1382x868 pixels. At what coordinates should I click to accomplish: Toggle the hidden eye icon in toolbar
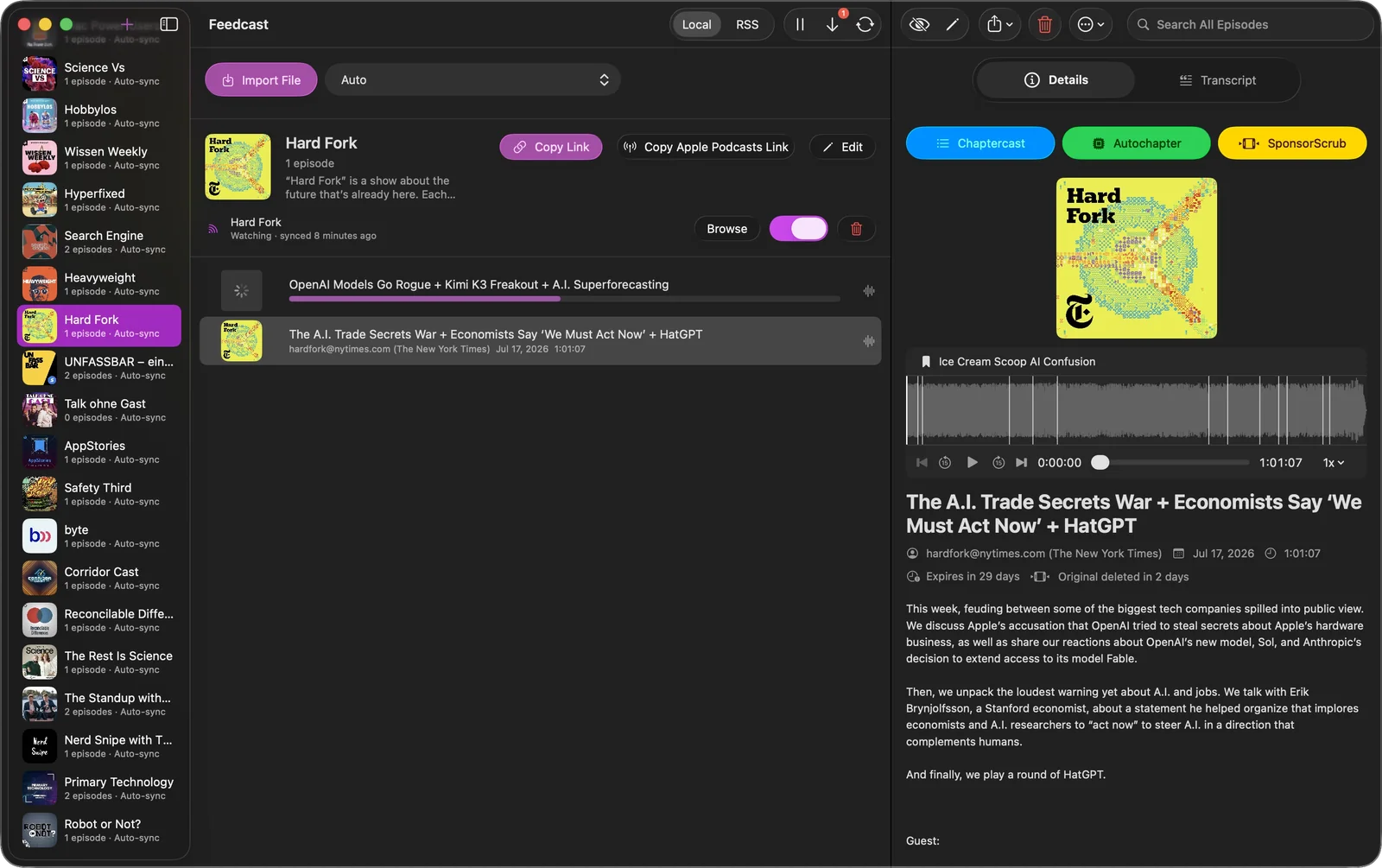(x=920, y=24)
